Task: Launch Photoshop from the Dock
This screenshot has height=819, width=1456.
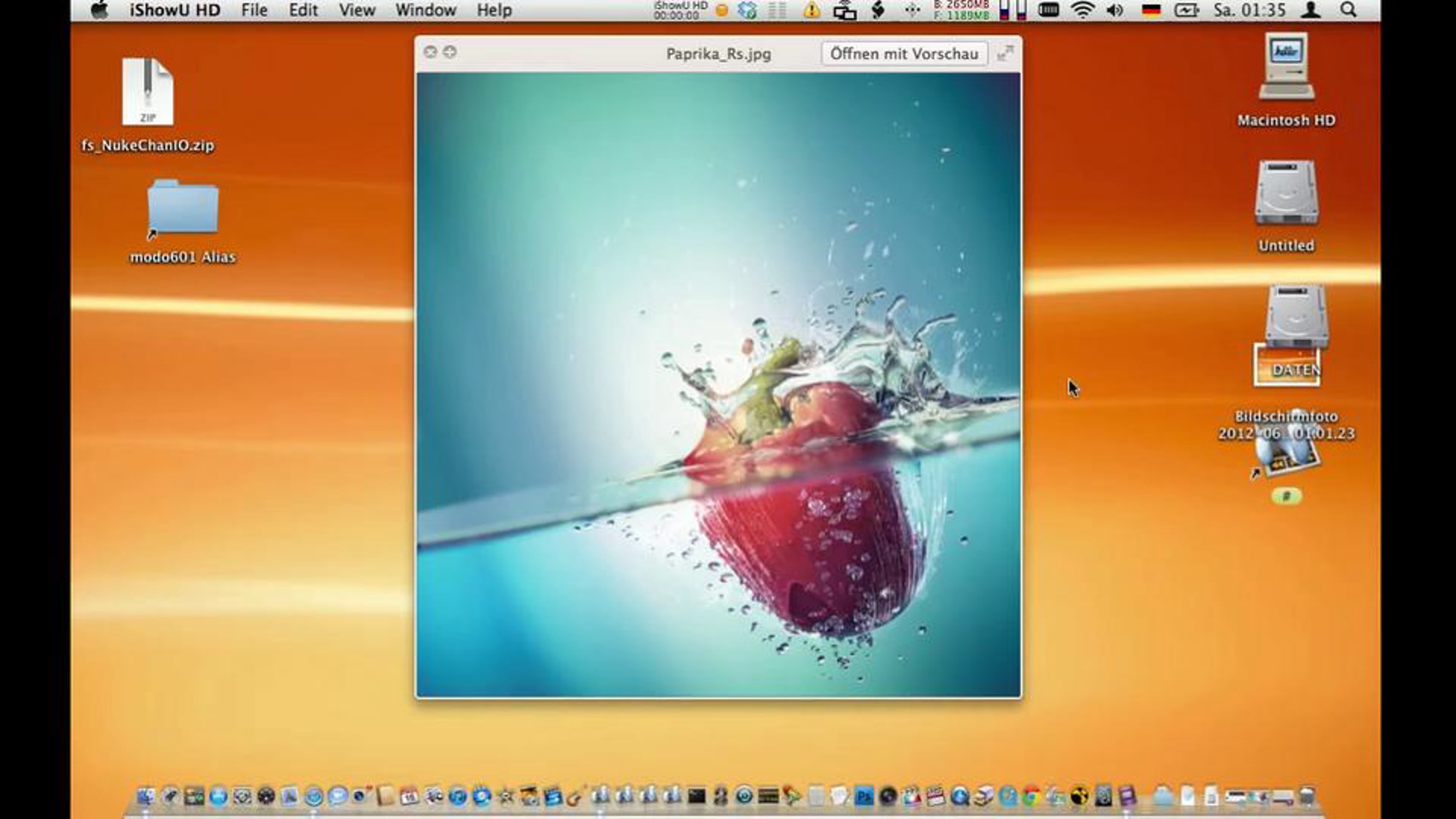Action: point(864,796)
